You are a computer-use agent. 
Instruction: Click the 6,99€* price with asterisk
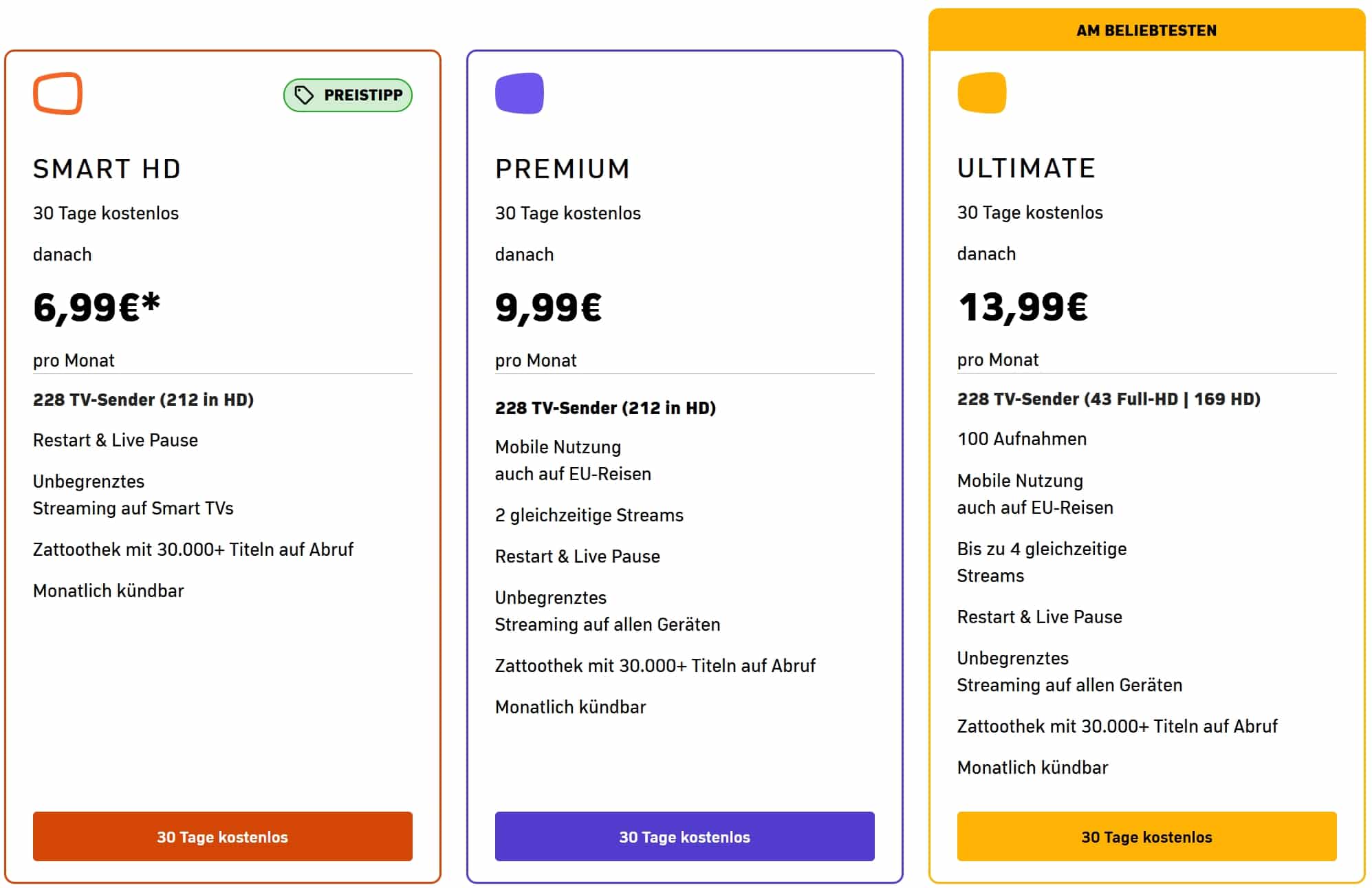click(96, 307)
